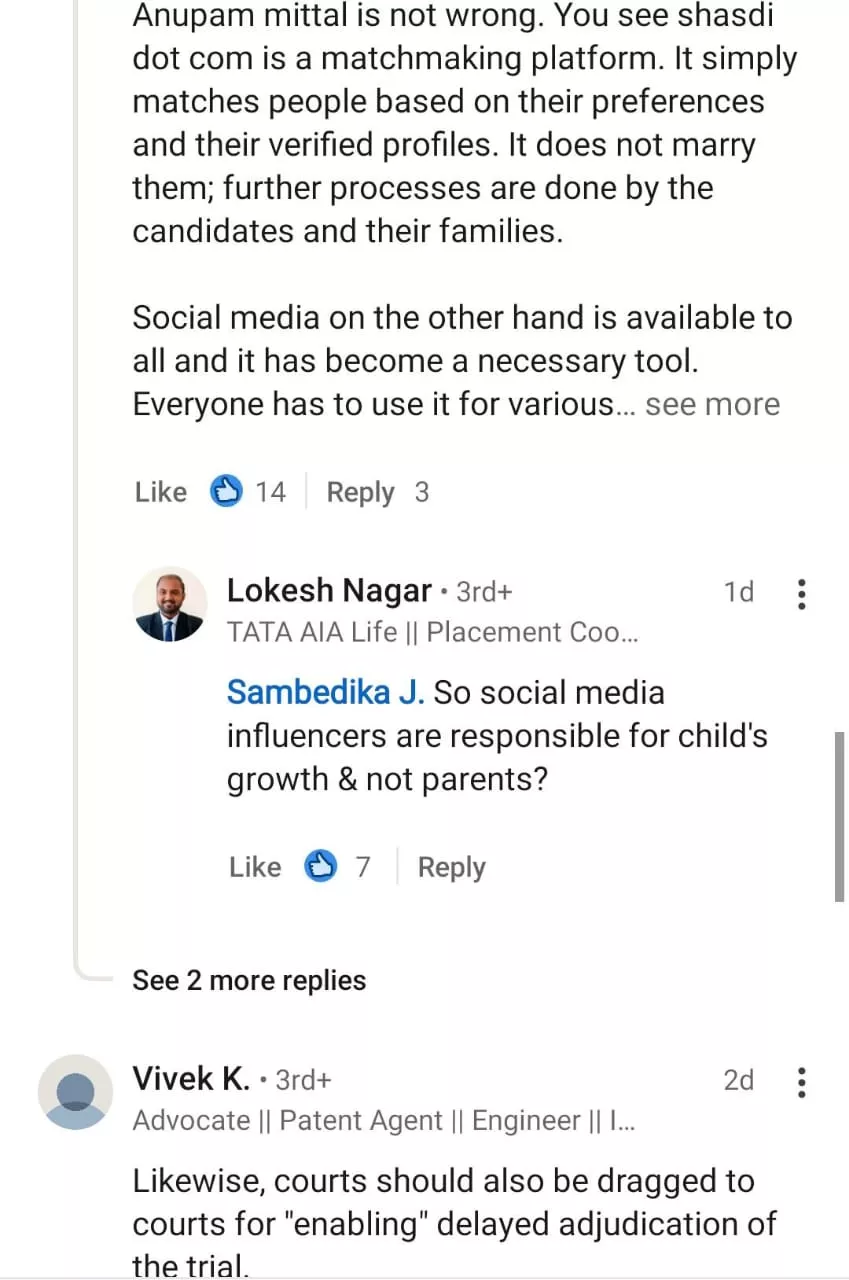
Task: Open Lokesh Nagar's profile picture
Action: [169, 604]
